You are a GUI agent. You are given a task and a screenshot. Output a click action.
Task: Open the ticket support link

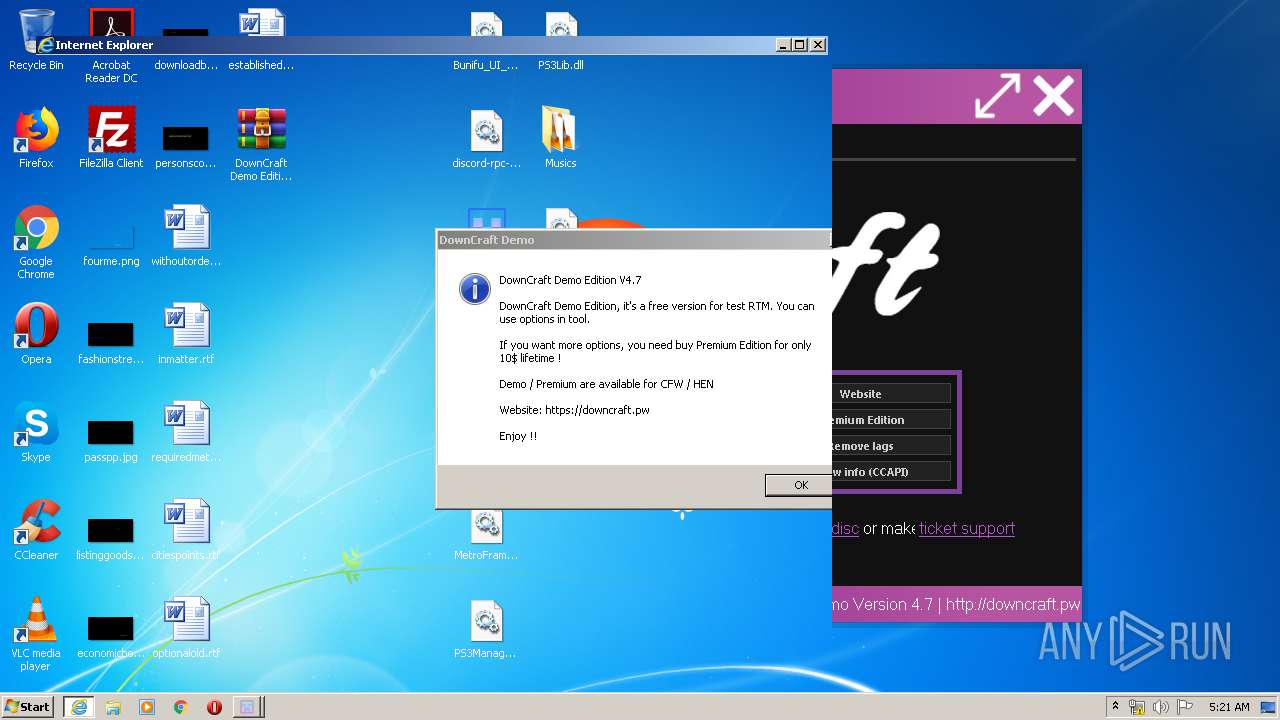tap(966, 528)
